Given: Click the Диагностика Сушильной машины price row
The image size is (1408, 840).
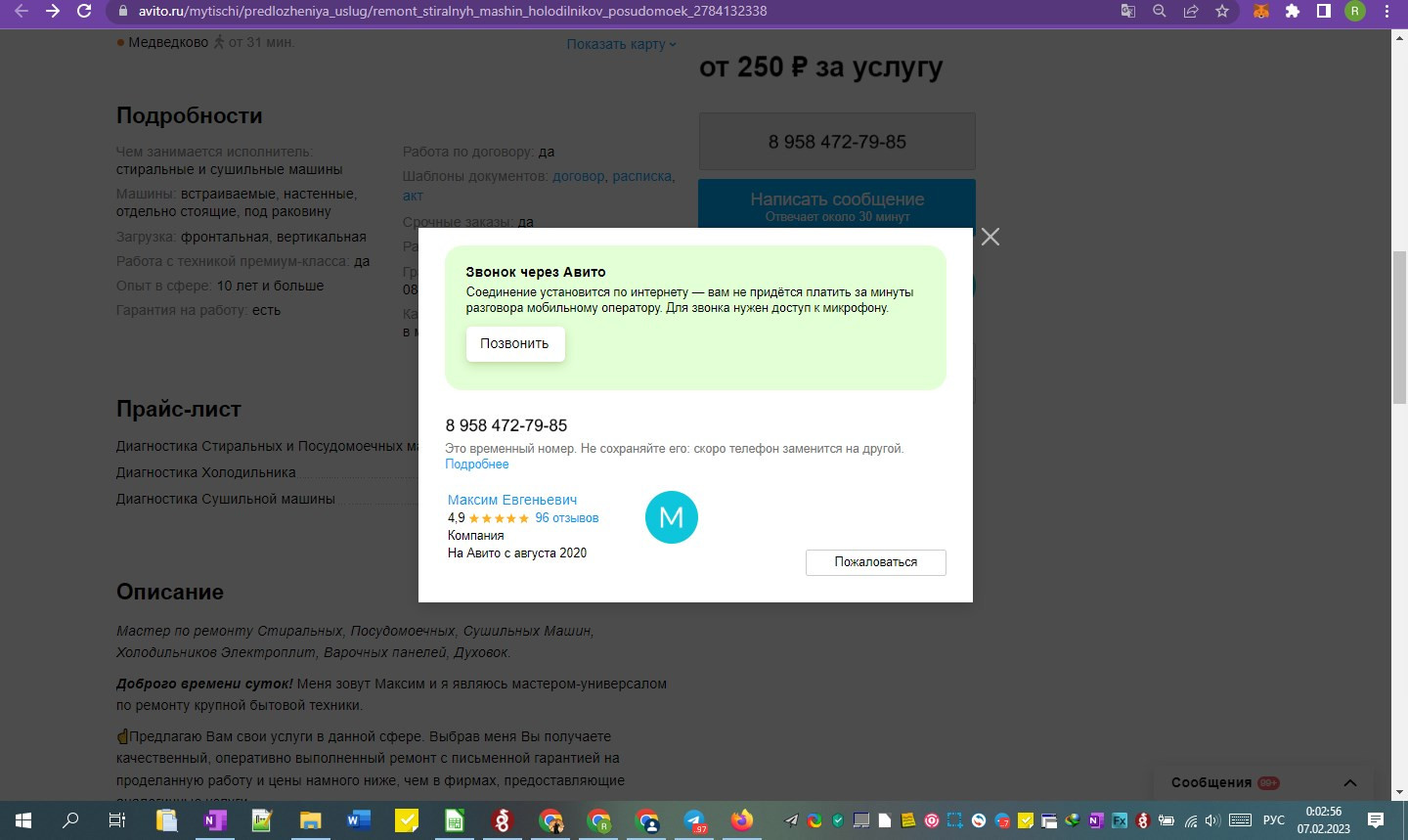Looking at the screenshot, I should [226, 499].
